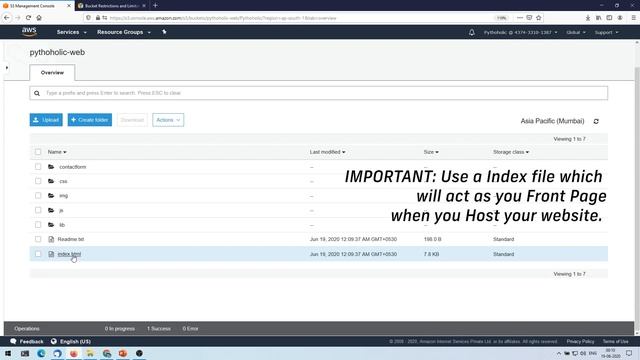Viewport: 640px width, 360px height.
Task: Focus the prefix search input field
Action: (x=318, y=93)
